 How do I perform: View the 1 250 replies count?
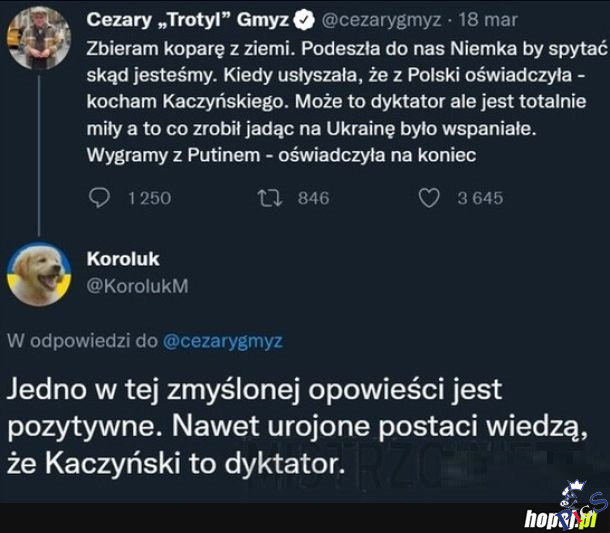150,198
